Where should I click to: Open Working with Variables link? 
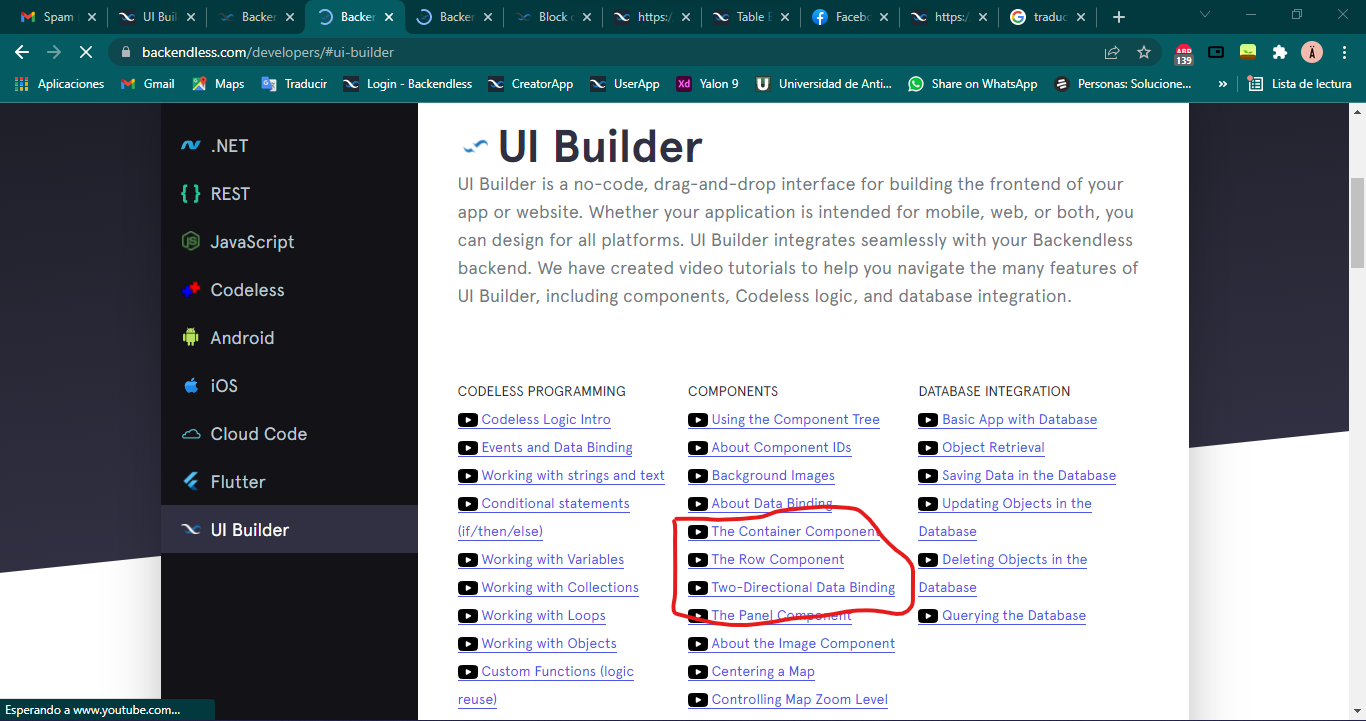point(553,560)
